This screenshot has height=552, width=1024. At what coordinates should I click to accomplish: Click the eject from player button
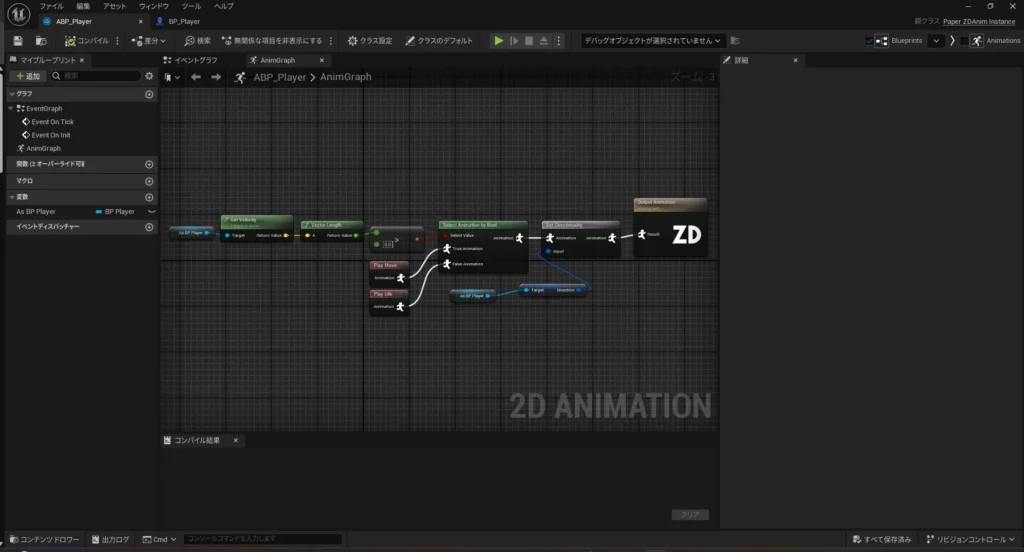click(544, 41)
